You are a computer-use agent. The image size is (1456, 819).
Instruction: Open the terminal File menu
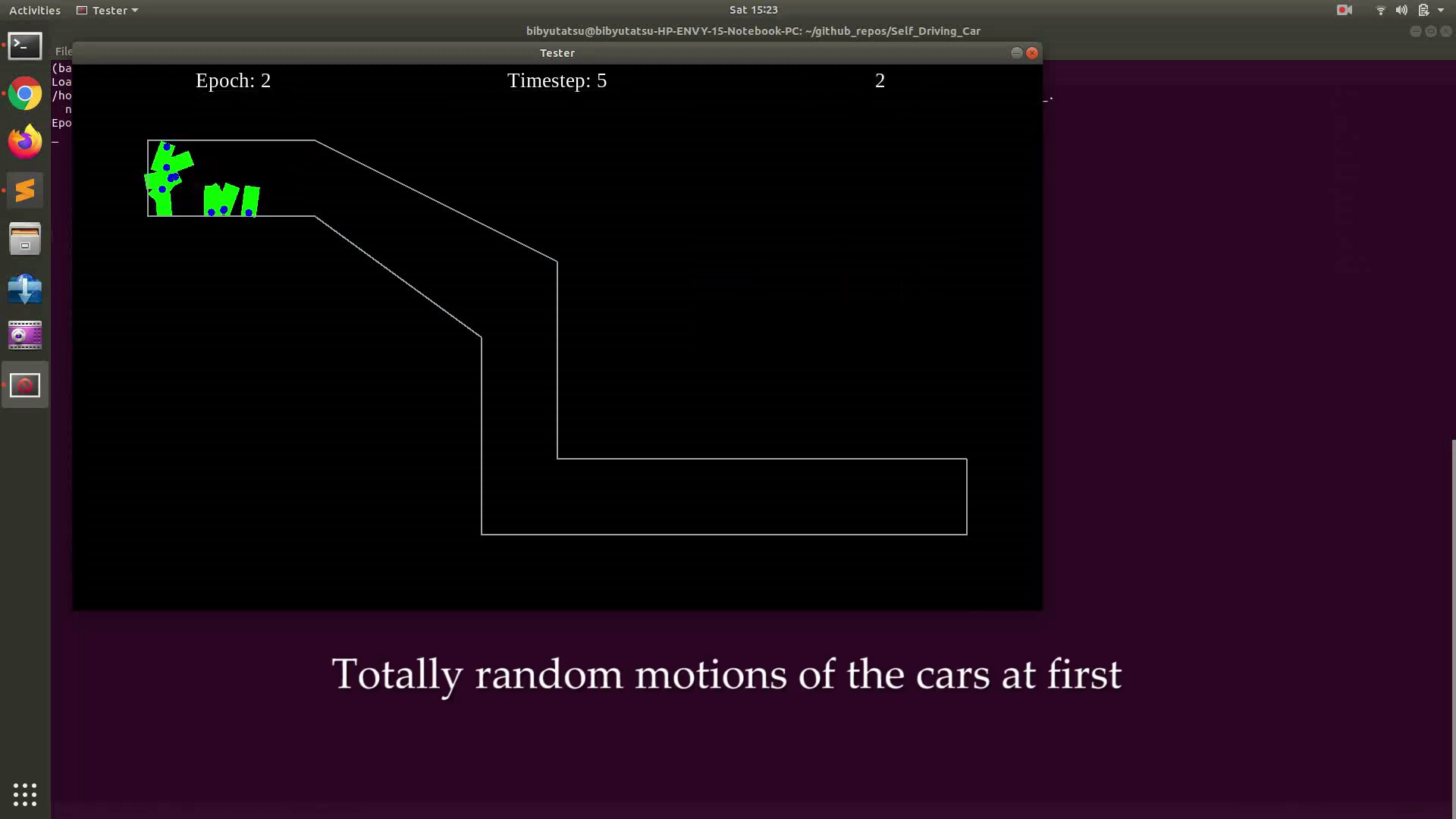click(x=63, y=52)
